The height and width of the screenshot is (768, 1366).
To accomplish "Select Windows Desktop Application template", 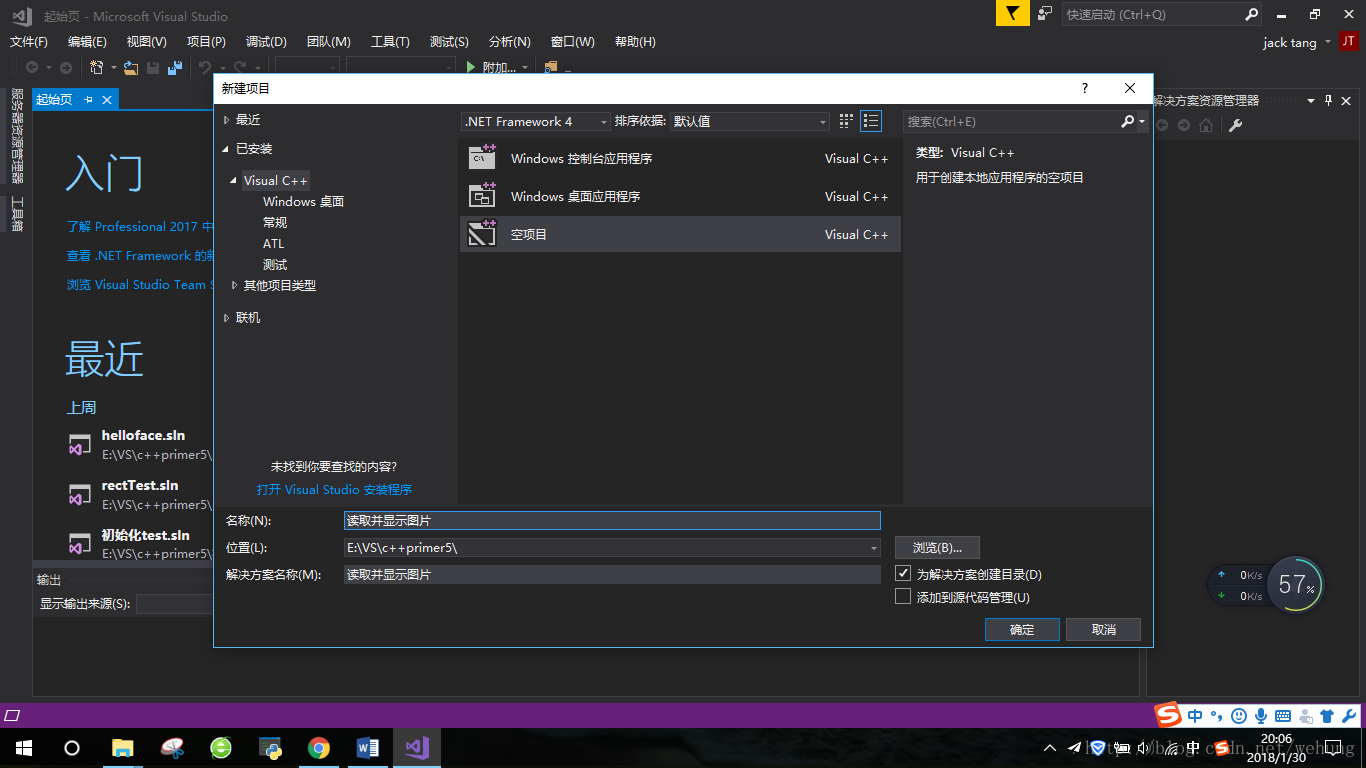I will [x=680, y=196].
